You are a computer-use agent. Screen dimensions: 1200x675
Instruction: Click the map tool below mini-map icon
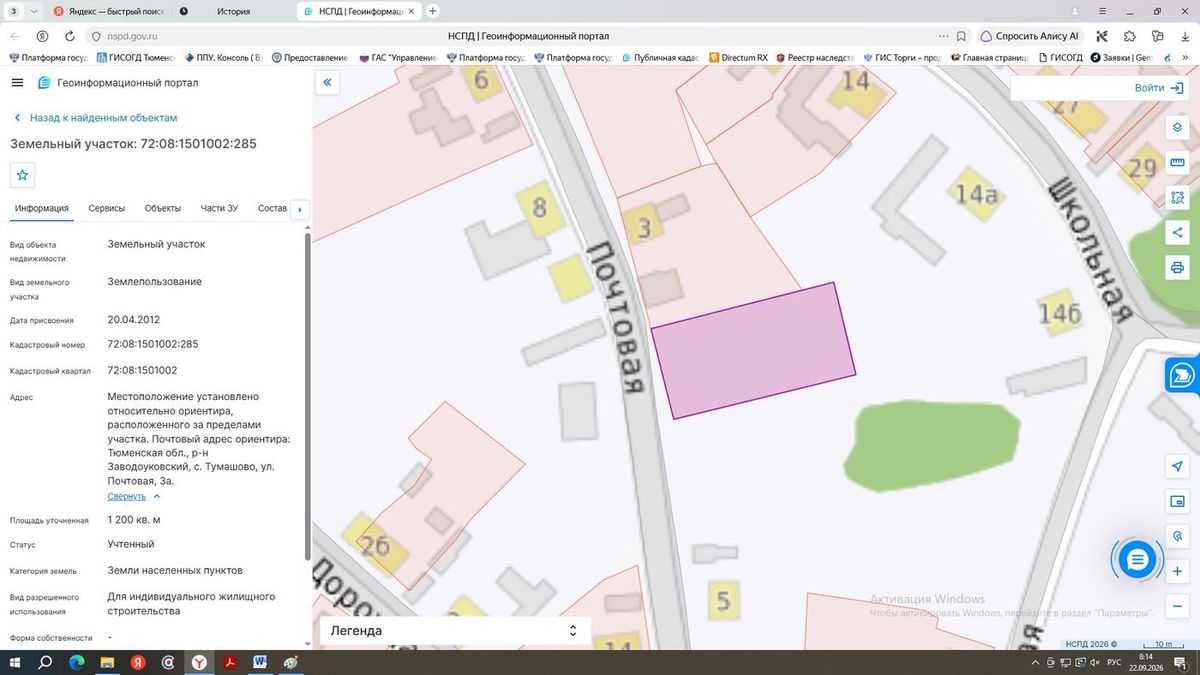coord(1177,536)
